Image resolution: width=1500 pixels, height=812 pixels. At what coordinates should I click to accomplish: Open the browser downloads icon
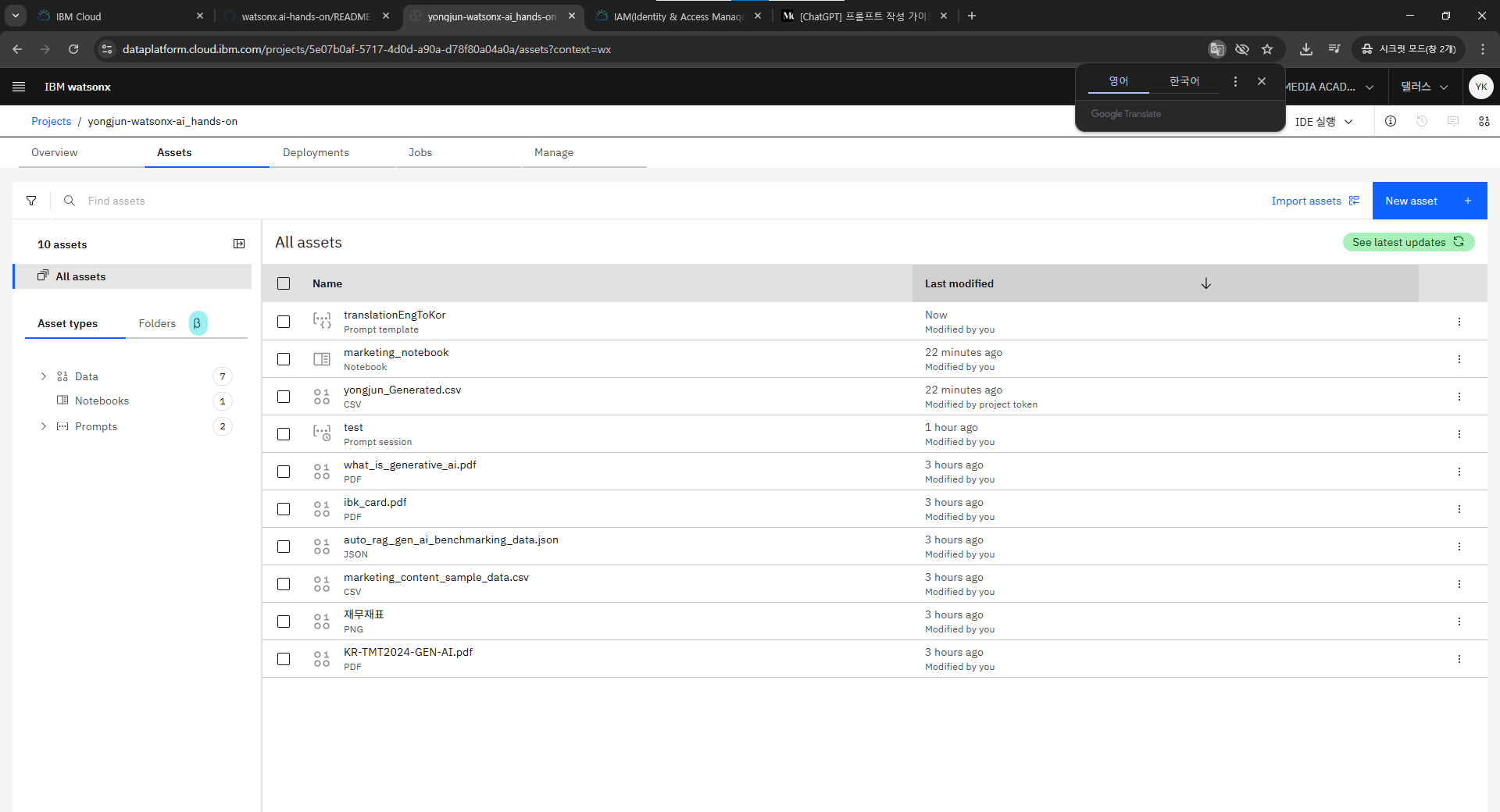coord(1306,49)
